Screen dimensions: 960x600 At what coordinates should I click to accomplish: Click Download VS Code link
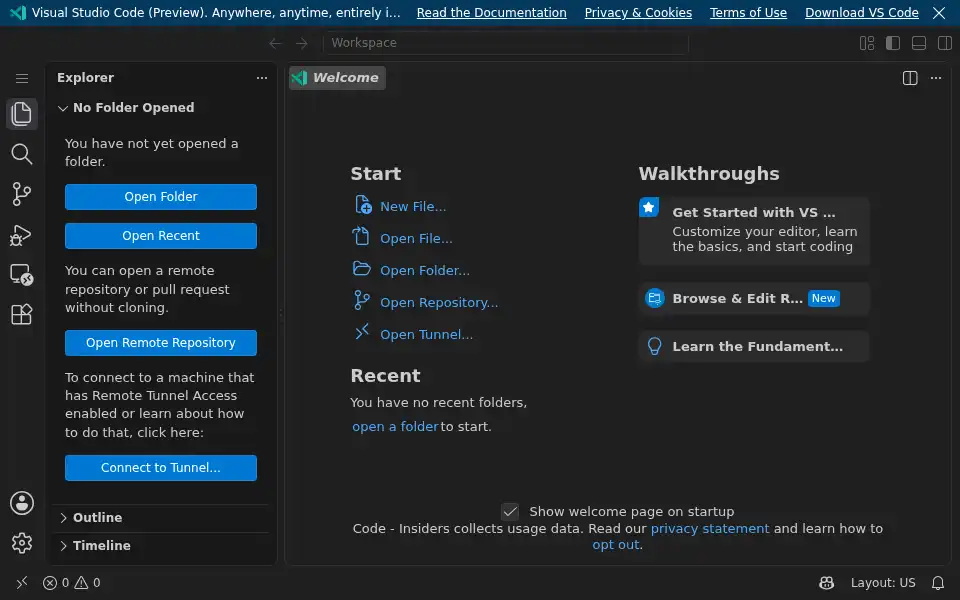point(861,13)
